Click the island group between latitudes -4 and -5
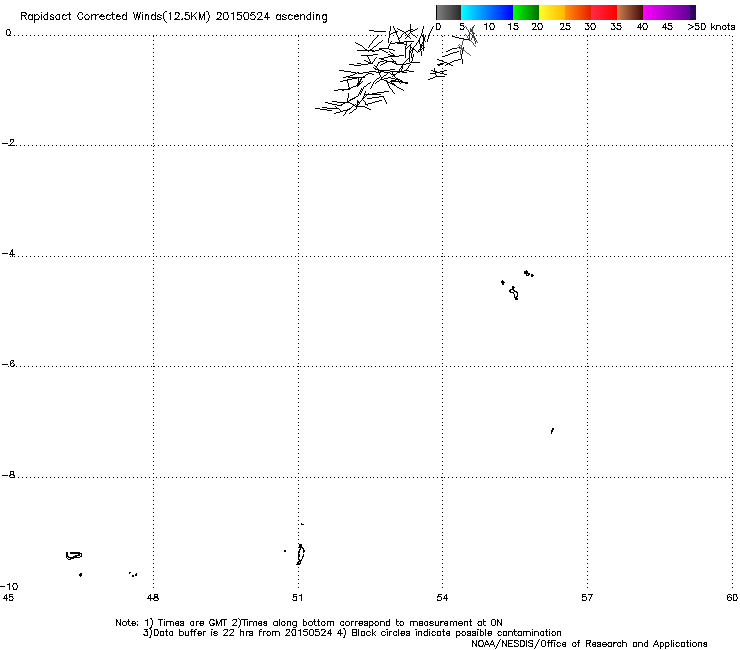The height and width of the screenshot is (650, 740). pyautogui.click(x=518, y=285)
